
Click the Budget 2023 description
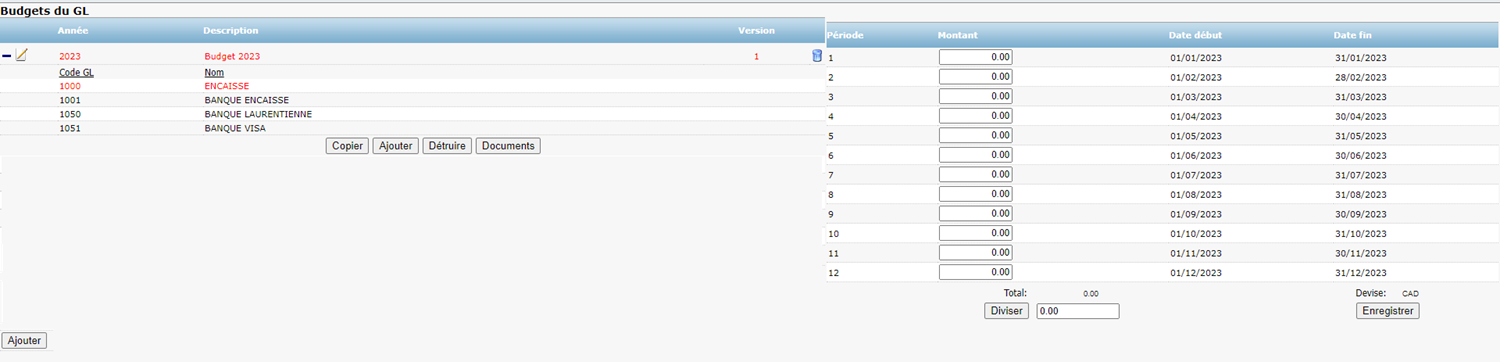click(232, 57)
